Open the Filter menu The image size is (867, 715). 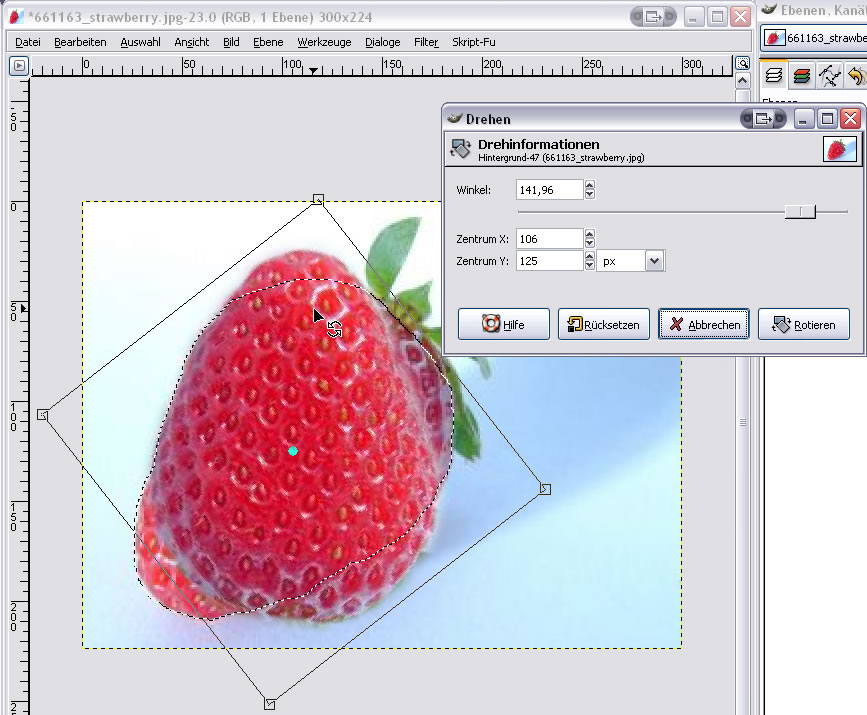(426, 42)
